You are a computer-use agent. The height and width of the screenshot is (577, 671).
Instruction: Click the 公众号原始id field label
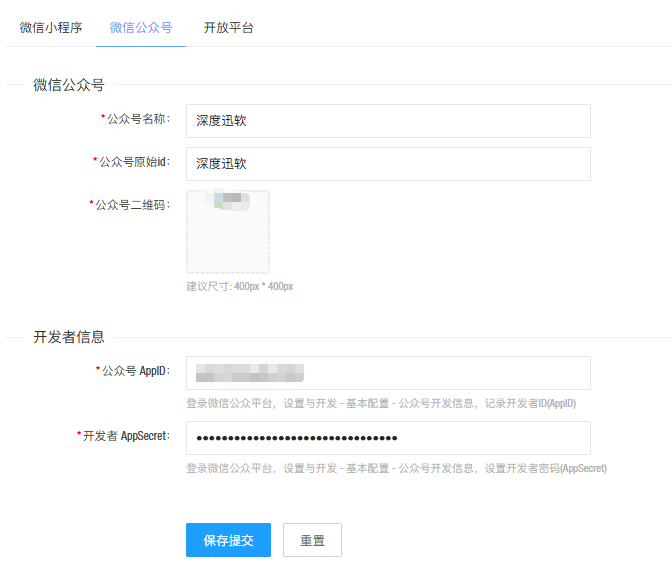pos(132,162)
